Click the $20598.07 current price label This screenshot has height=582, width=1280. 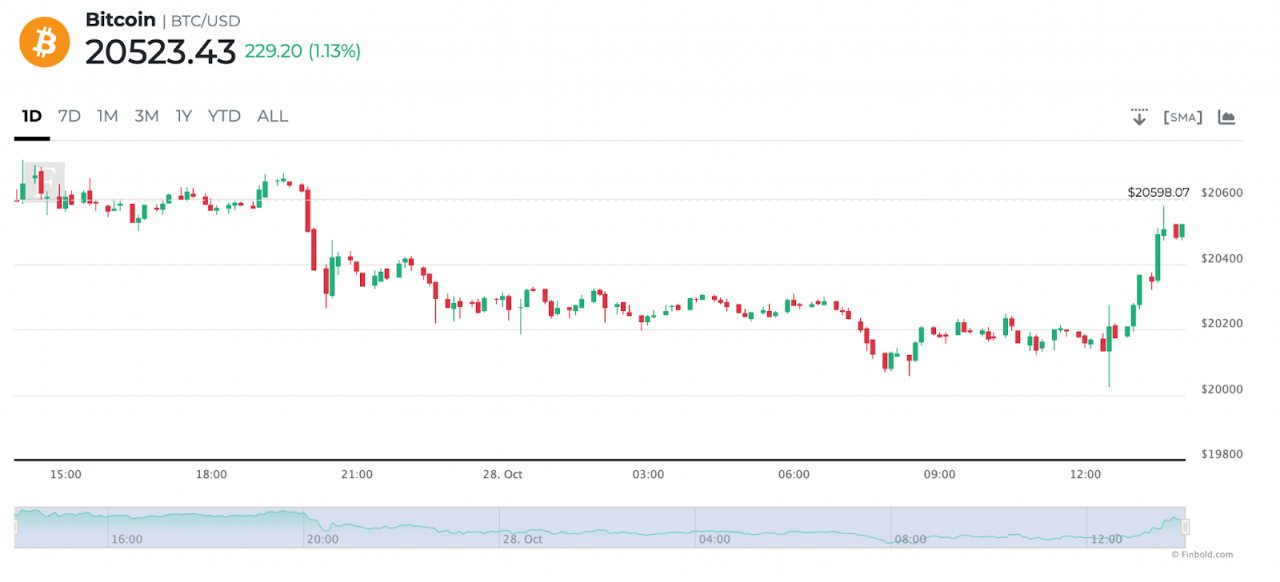(x=1158, y=192)
